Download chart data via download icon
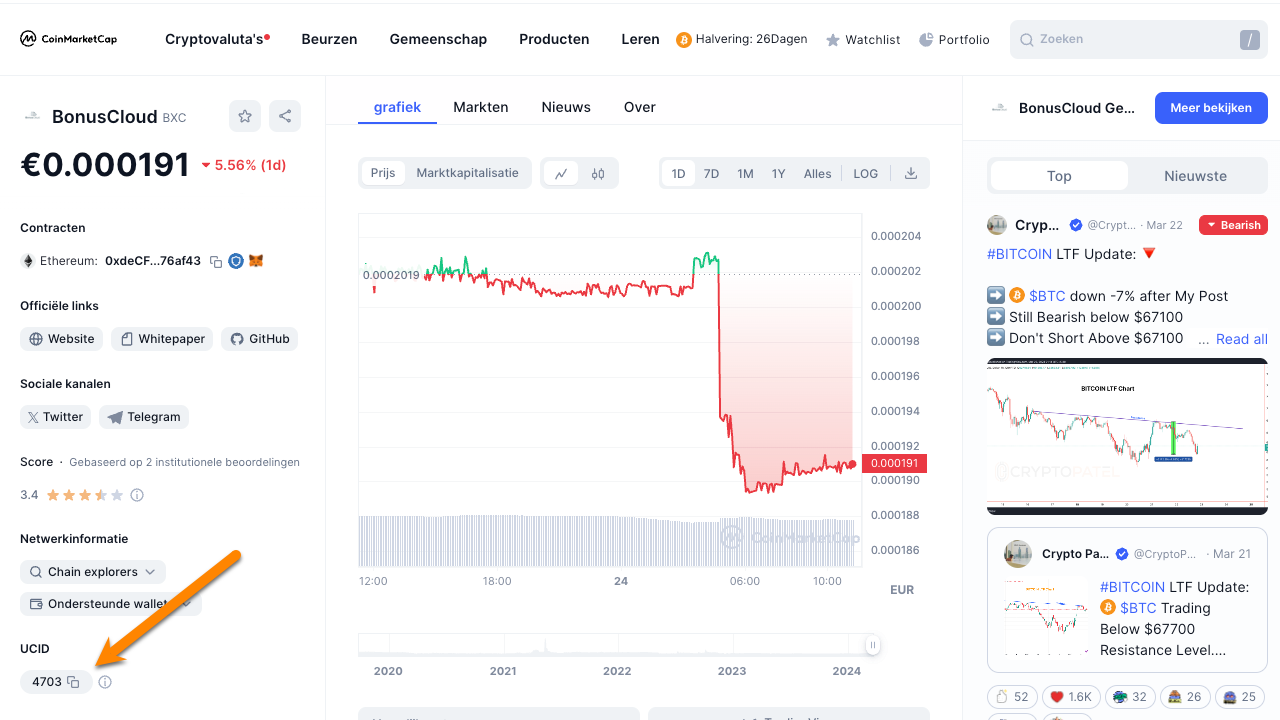The height and width of the screenshot is (720, 1280). 910,173
